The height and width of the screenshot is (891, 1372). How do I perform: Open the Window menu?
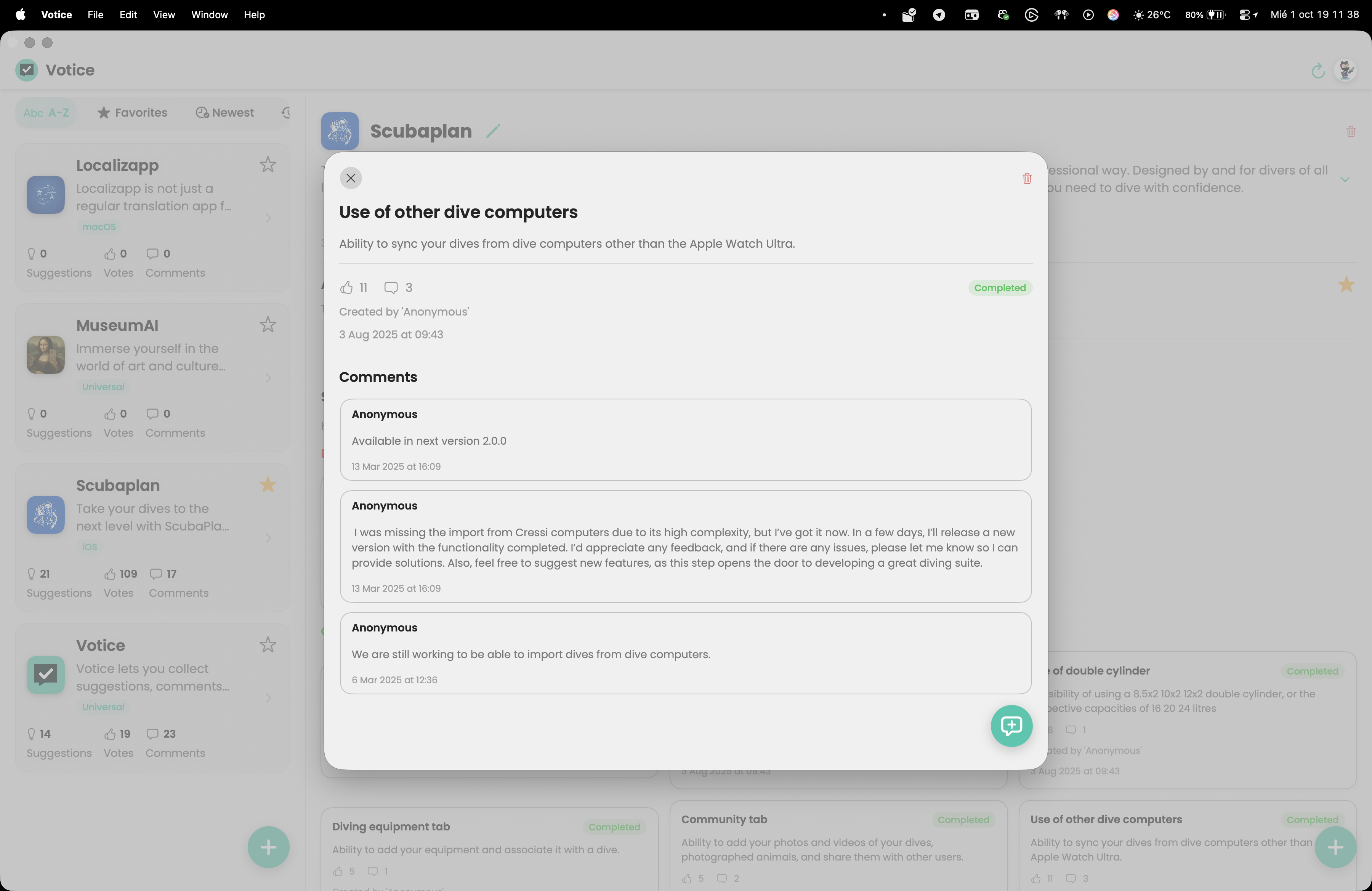[209, 15]
